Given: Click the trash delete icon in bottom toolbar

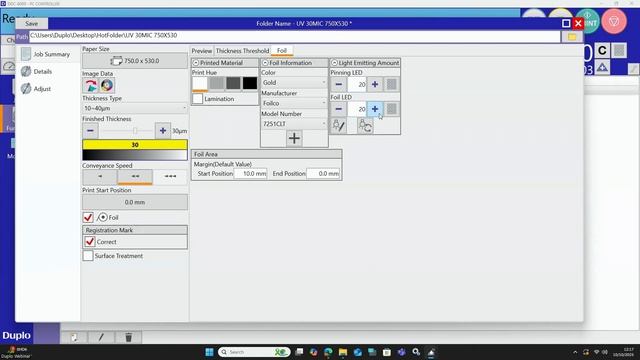Looking at the screenshot, I should pos(128,338).
